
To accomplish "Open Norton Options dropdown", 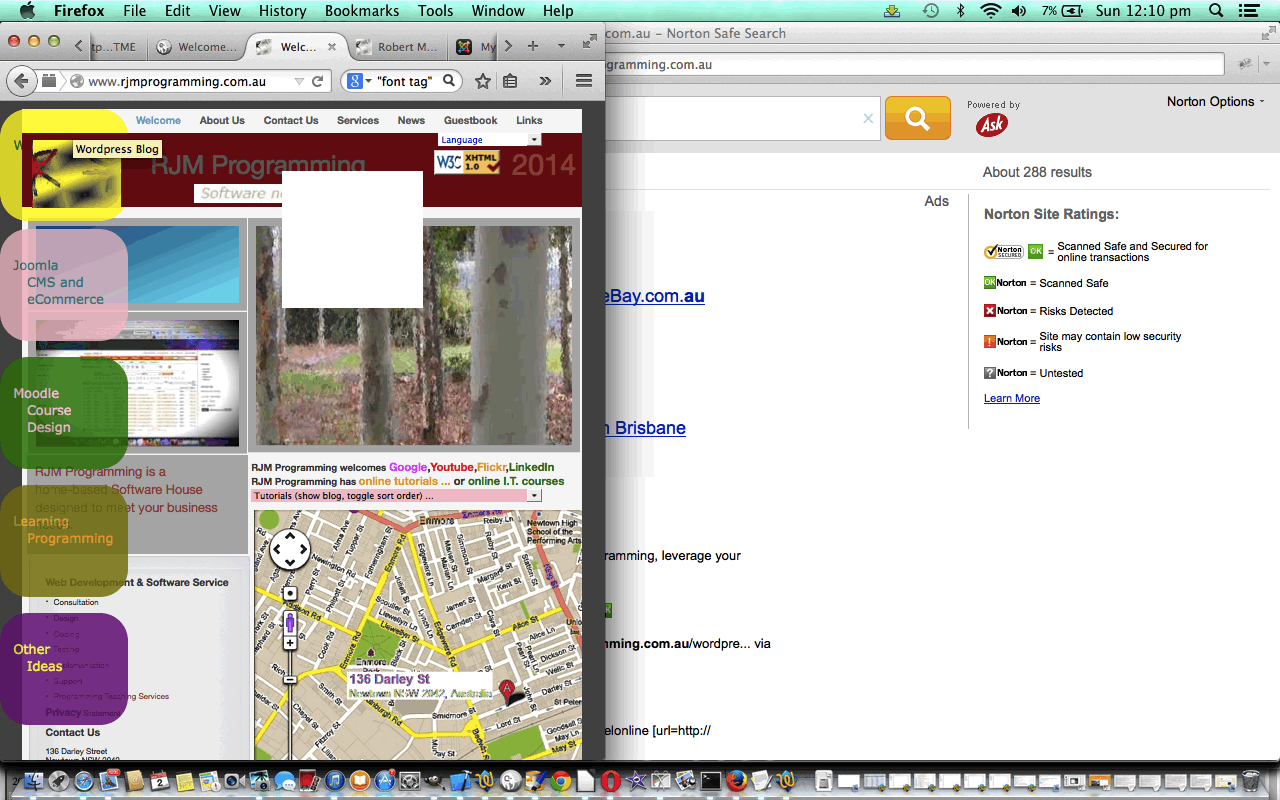I will click(1215, 102).
